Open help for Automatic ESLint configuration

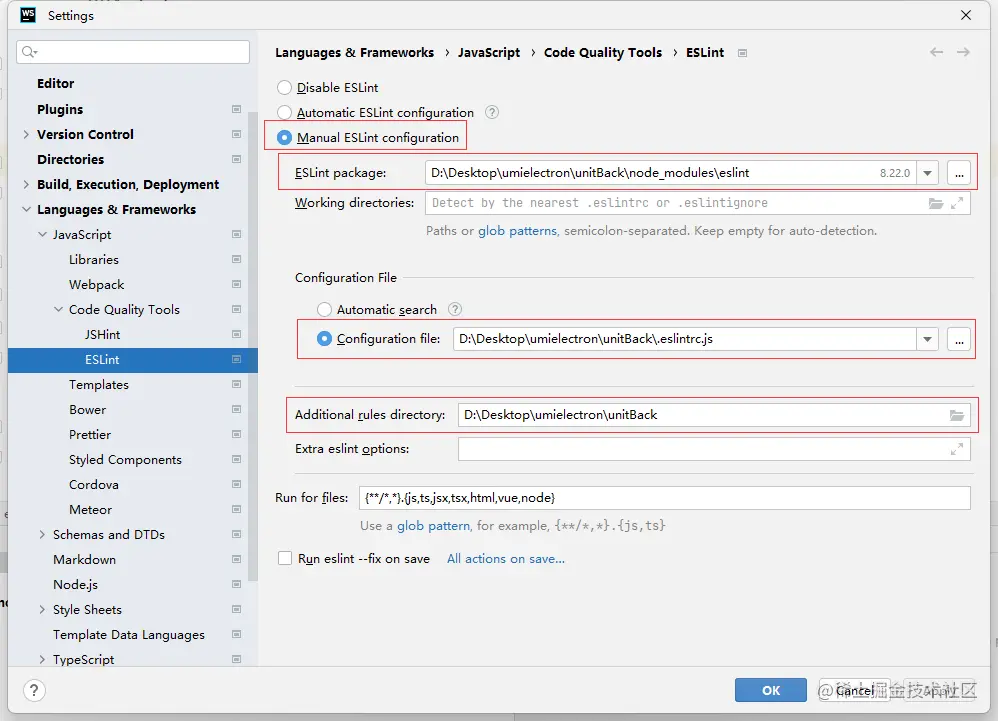[x=492, y=113]
